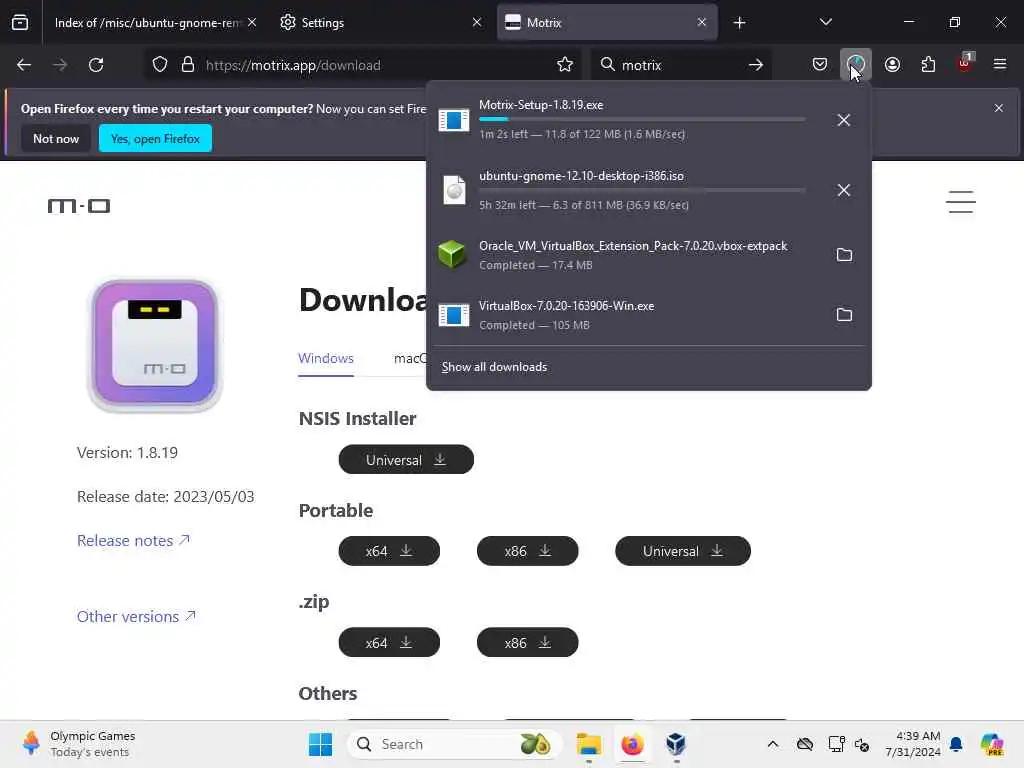Open the Motrix site hamburger menu

click(x=961, y=202)
